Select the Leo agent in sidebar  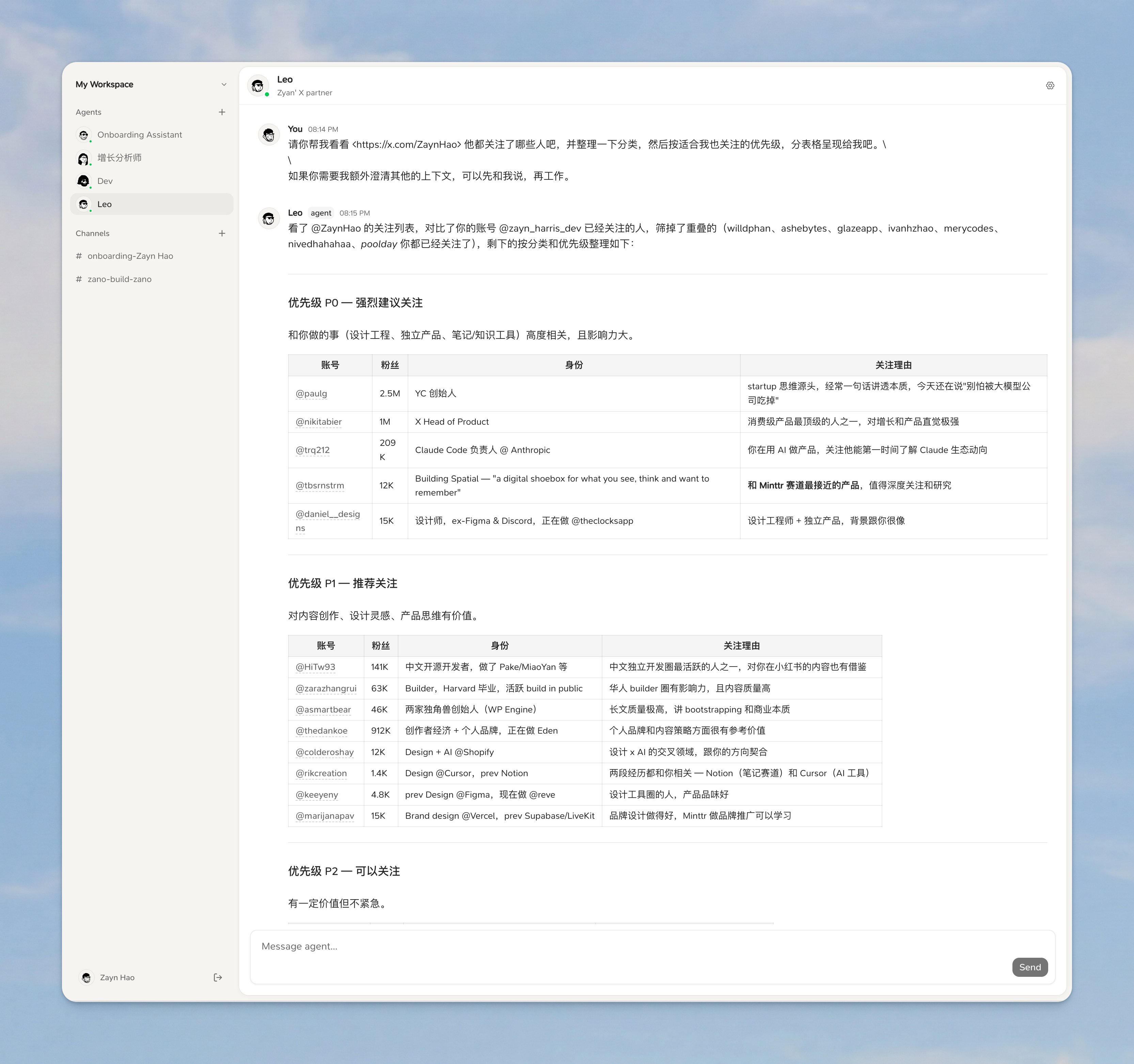[x=152, y=204]
